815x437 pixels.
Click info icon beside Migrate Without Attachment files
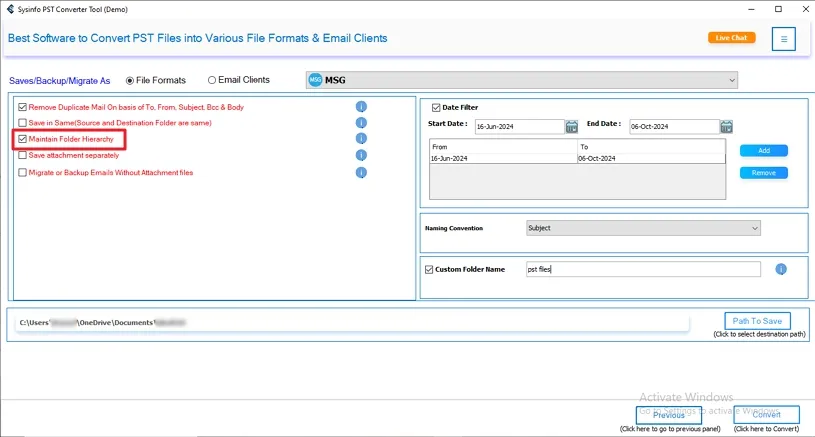coord(361,172)
